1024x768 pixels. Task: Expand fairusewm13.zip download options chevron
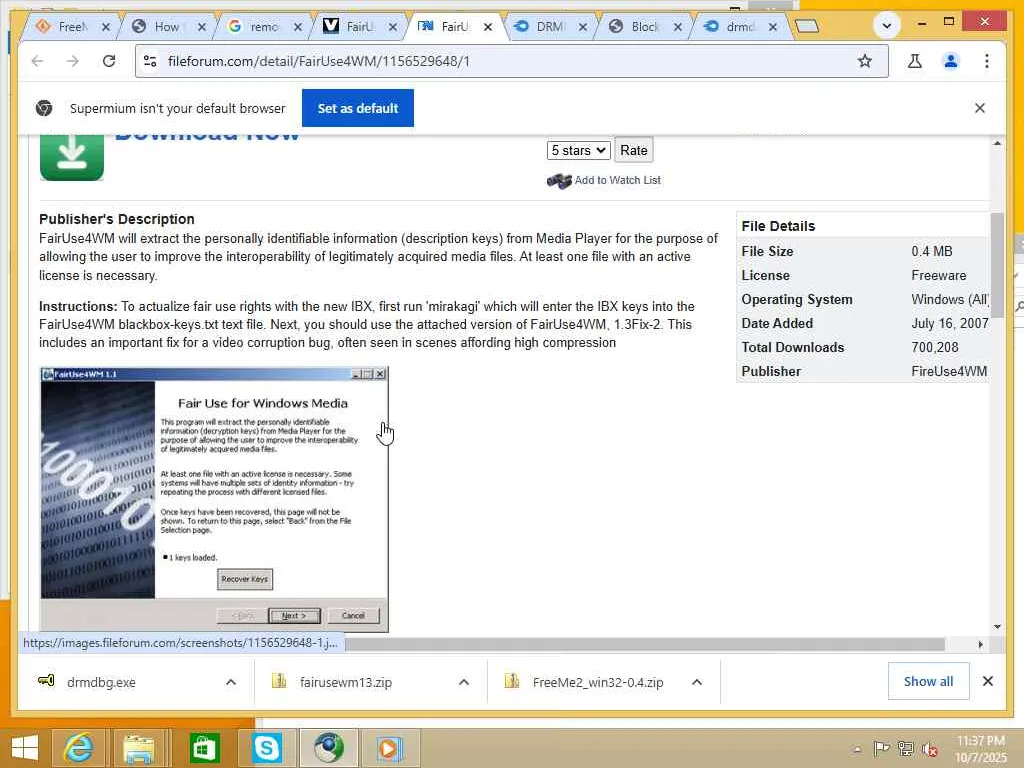coord(464,682)
